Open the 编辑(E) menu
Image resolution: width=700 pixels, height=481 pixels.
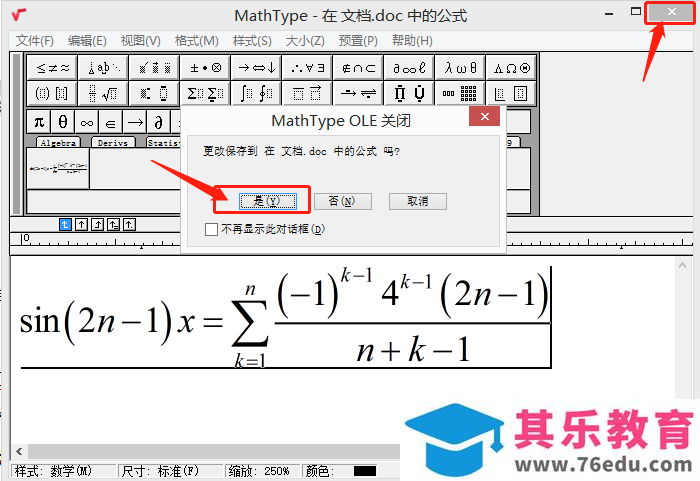point(87,41)
